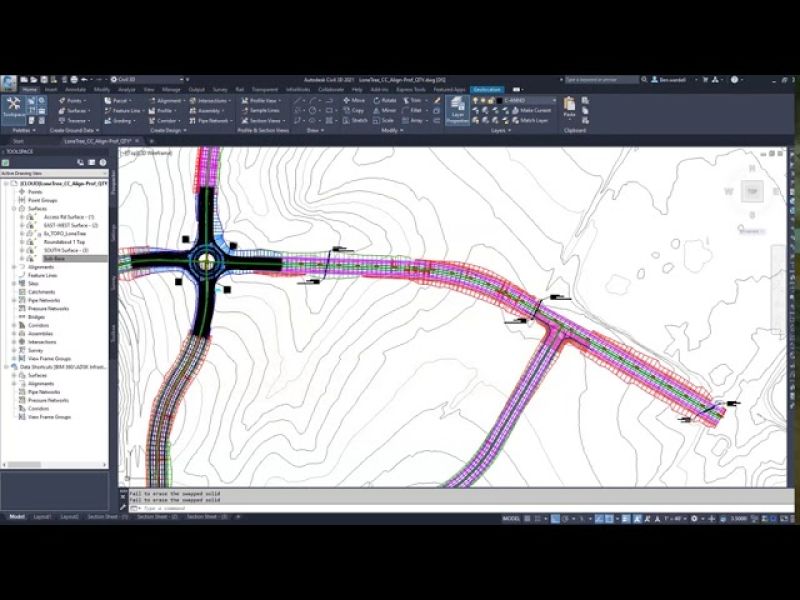Screen dimensions: 800x600
Task: Toggle layer lock padlock icon
Action: coord(491,101)
